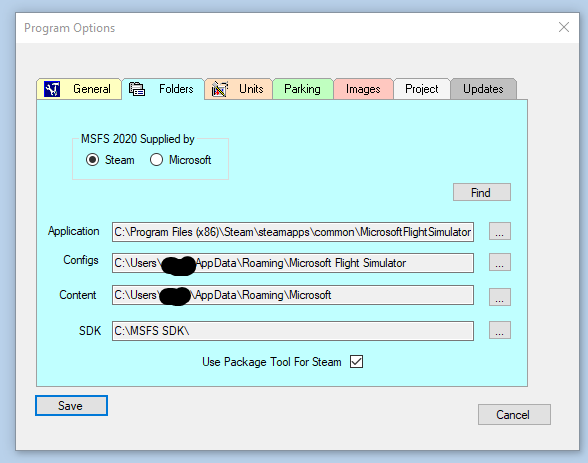The image size is (588, 463).
Task: Close the Program Options window
Action: pyautogui.click(x=564, y=27)
